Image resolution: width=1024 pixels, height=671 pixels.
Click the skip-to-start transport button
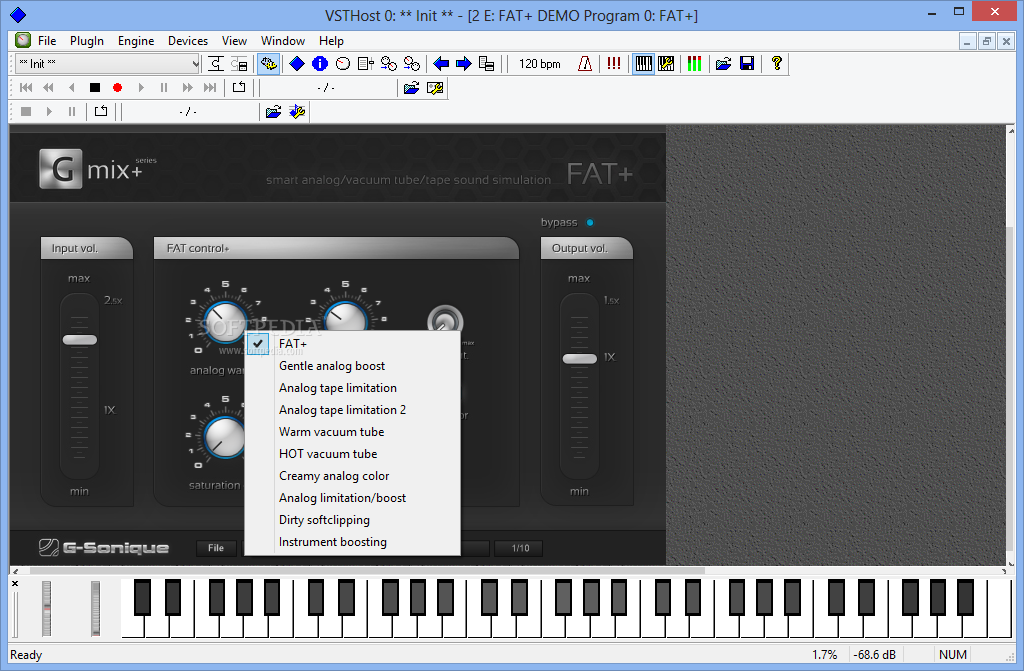[x=26, y=88]
